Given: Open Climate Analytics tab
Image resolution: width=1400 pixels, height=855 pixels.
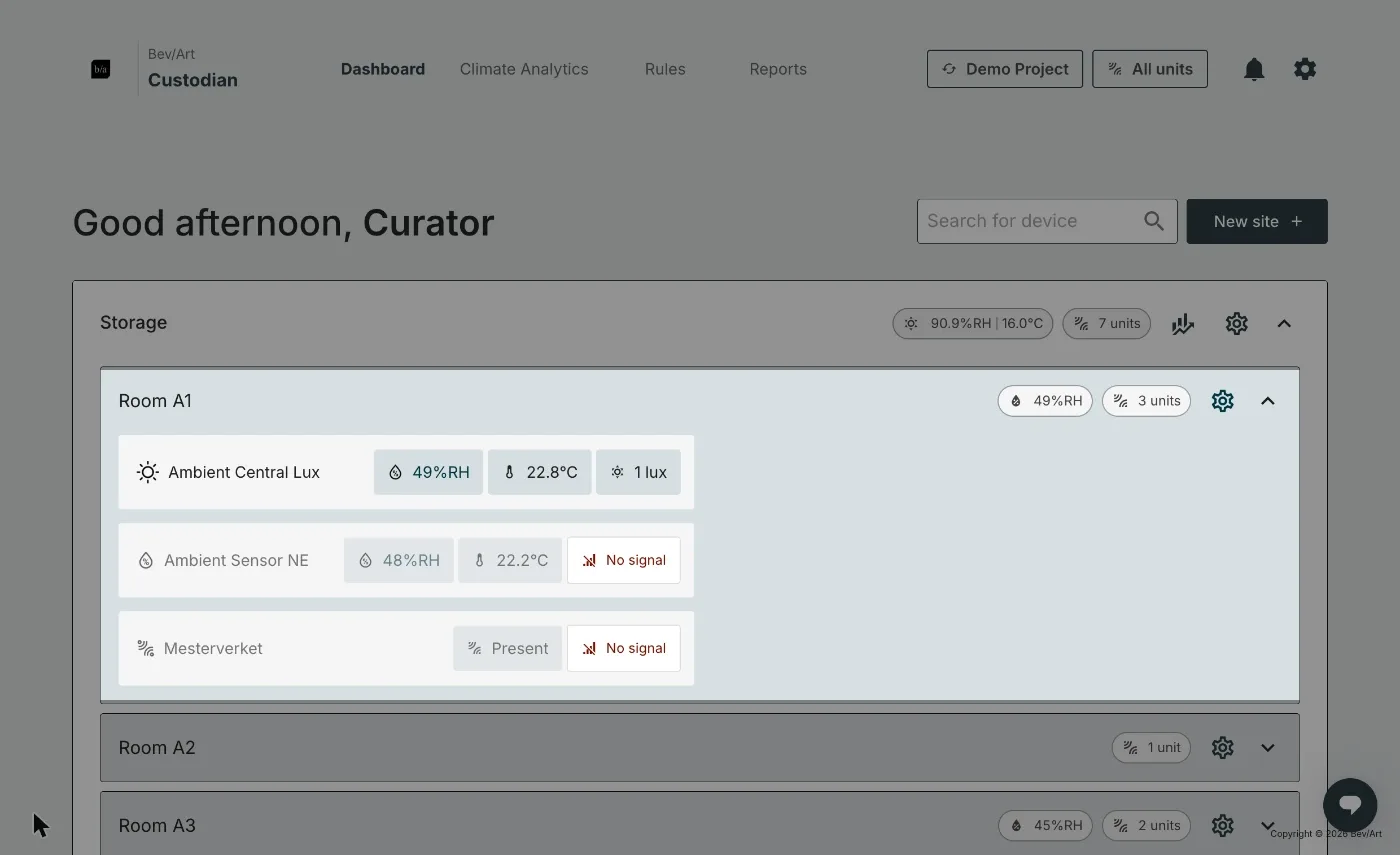Looking at the screenshot, I should [x=524, y=69].
